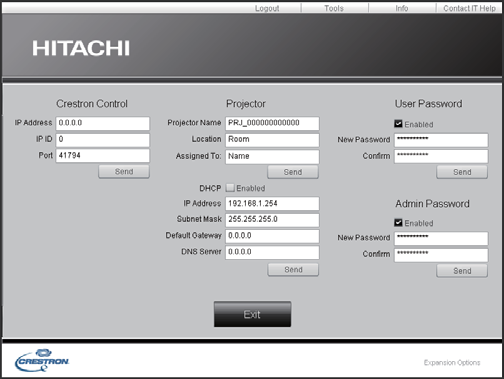The width and height of the screenshot is (504, 379).
Task: Click the DHCP label
Action: pyautogui.click(x=210, y=188)
